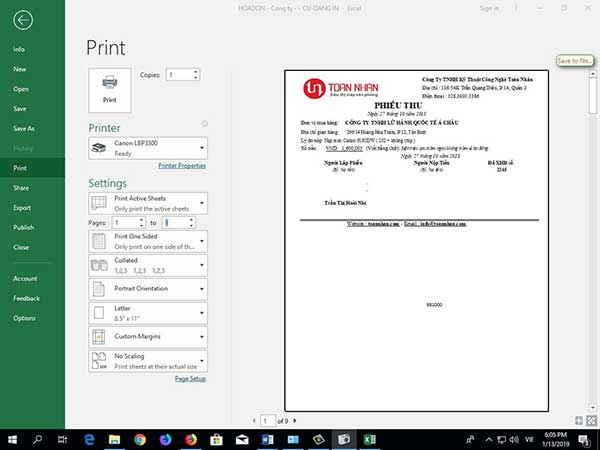Open Mail app from taskbar

tap(242, 439)
